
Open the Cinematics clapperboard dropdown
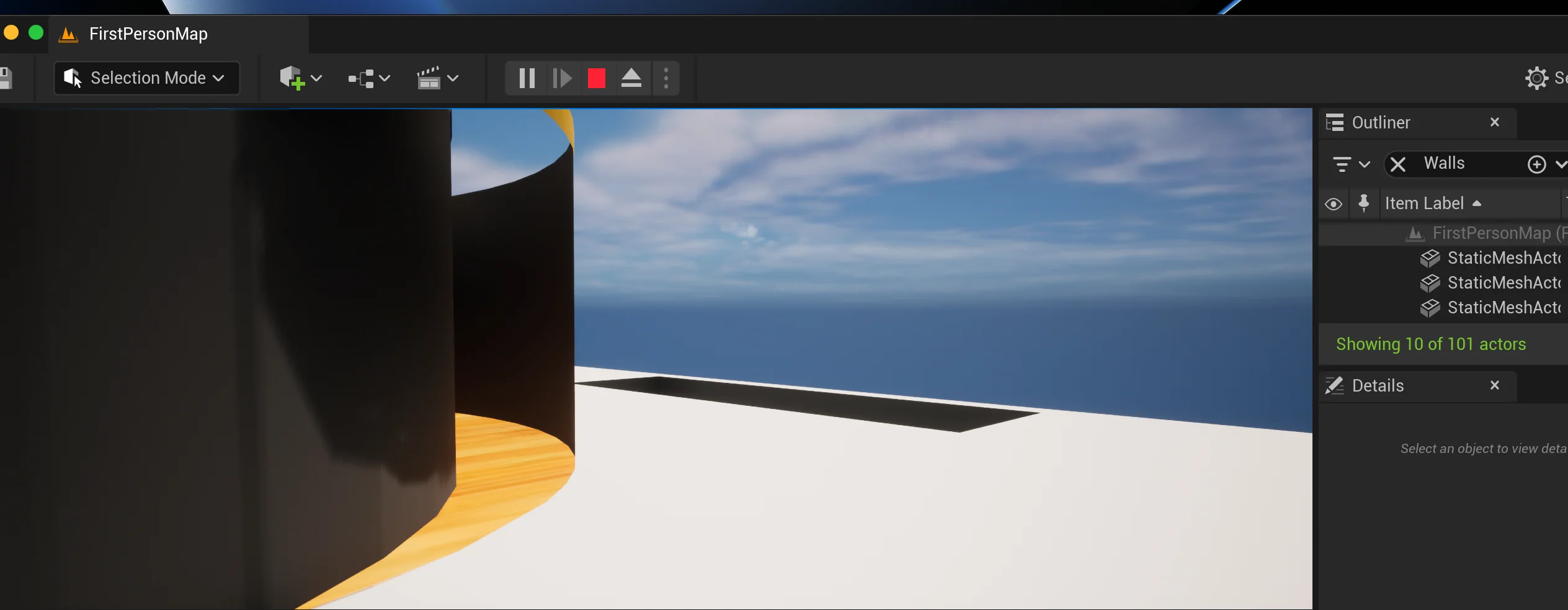437,78
